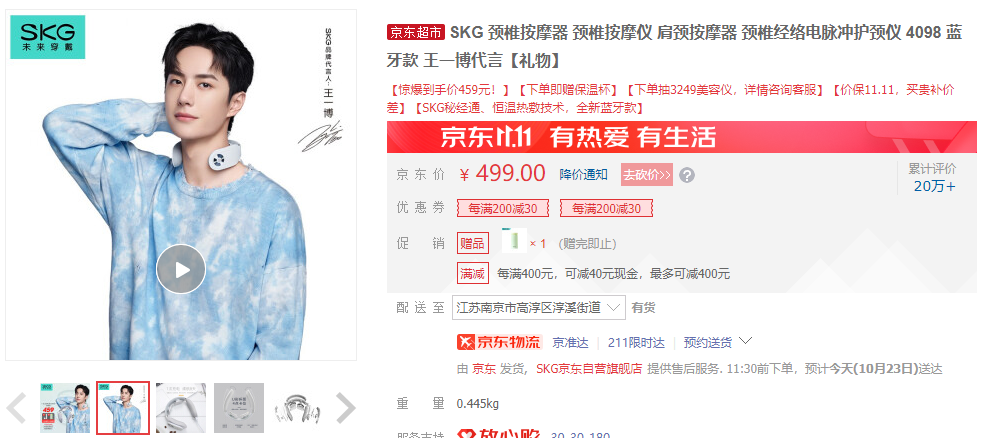
Task: Click the free gift thermos image
Action: pos(514,241)
